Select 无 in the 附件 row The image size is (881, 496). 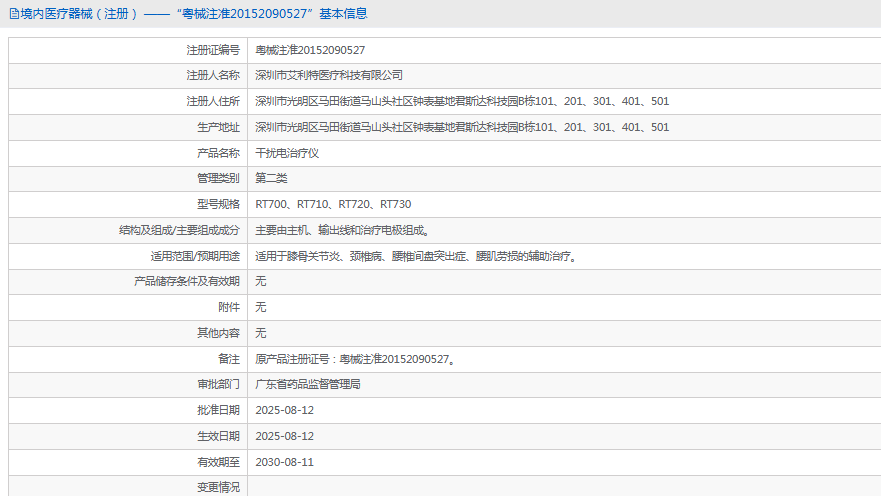click(x=261, y=307)
